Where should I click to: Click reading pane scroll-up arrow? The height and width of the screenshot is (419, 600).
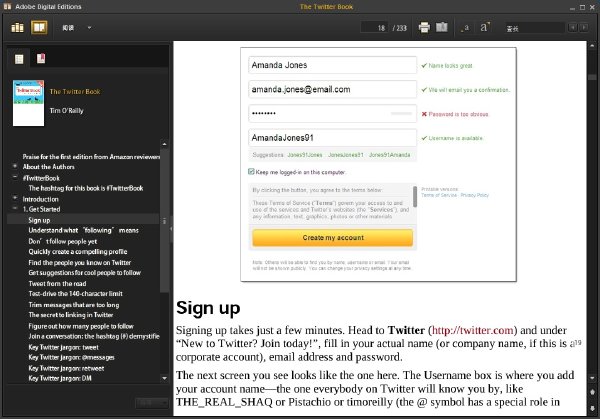(x=592, y=45)
